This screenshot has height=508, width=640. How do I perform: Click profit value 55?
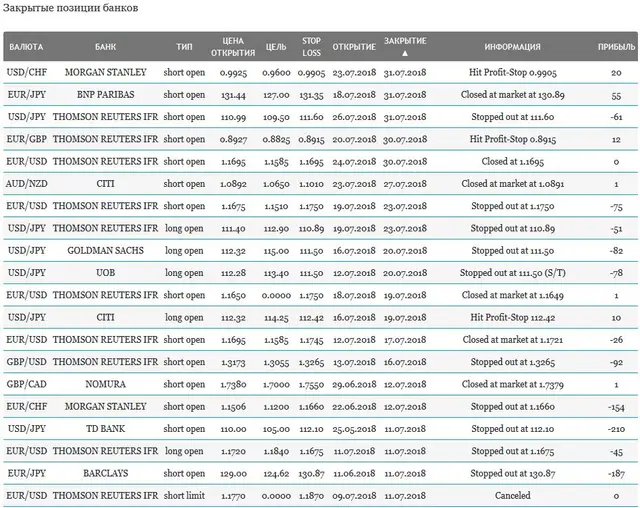pyautogui.click(x=616, y=95)
